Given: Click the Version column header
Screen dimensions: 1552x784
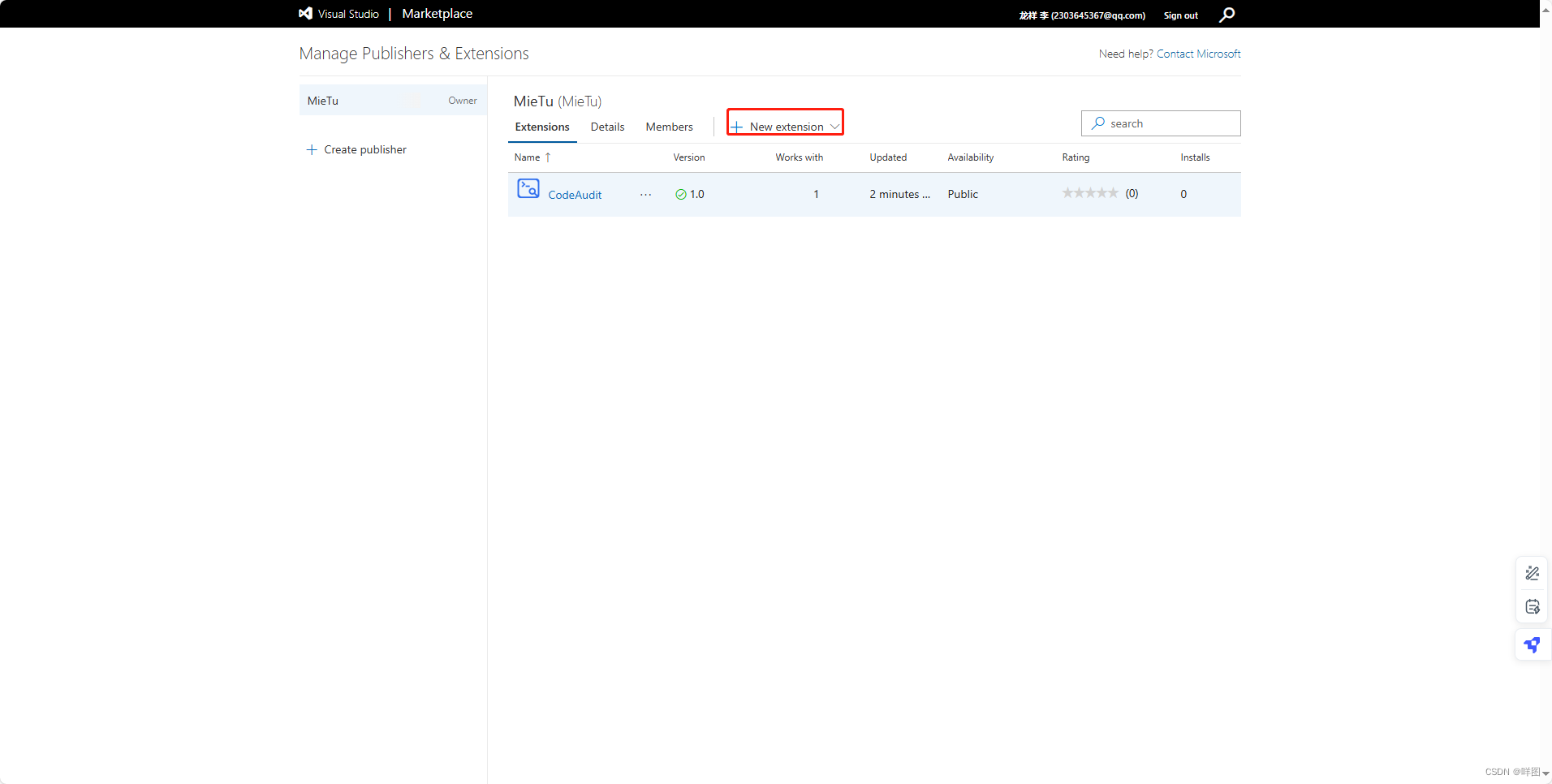Looking at the screenshot, I should [689, 157].
